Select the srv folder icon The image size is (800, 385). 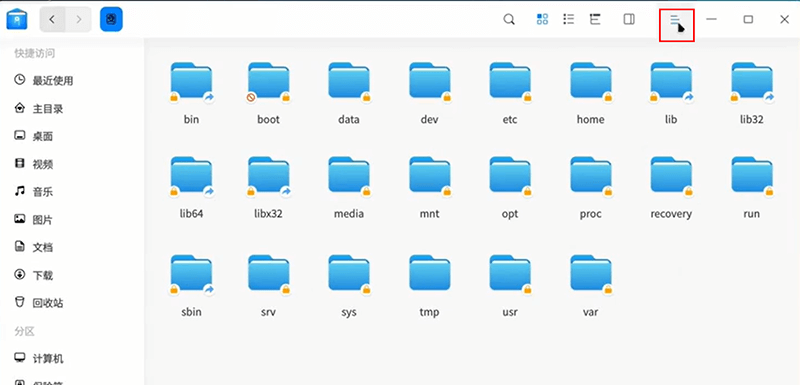click(x=268, y=274)
